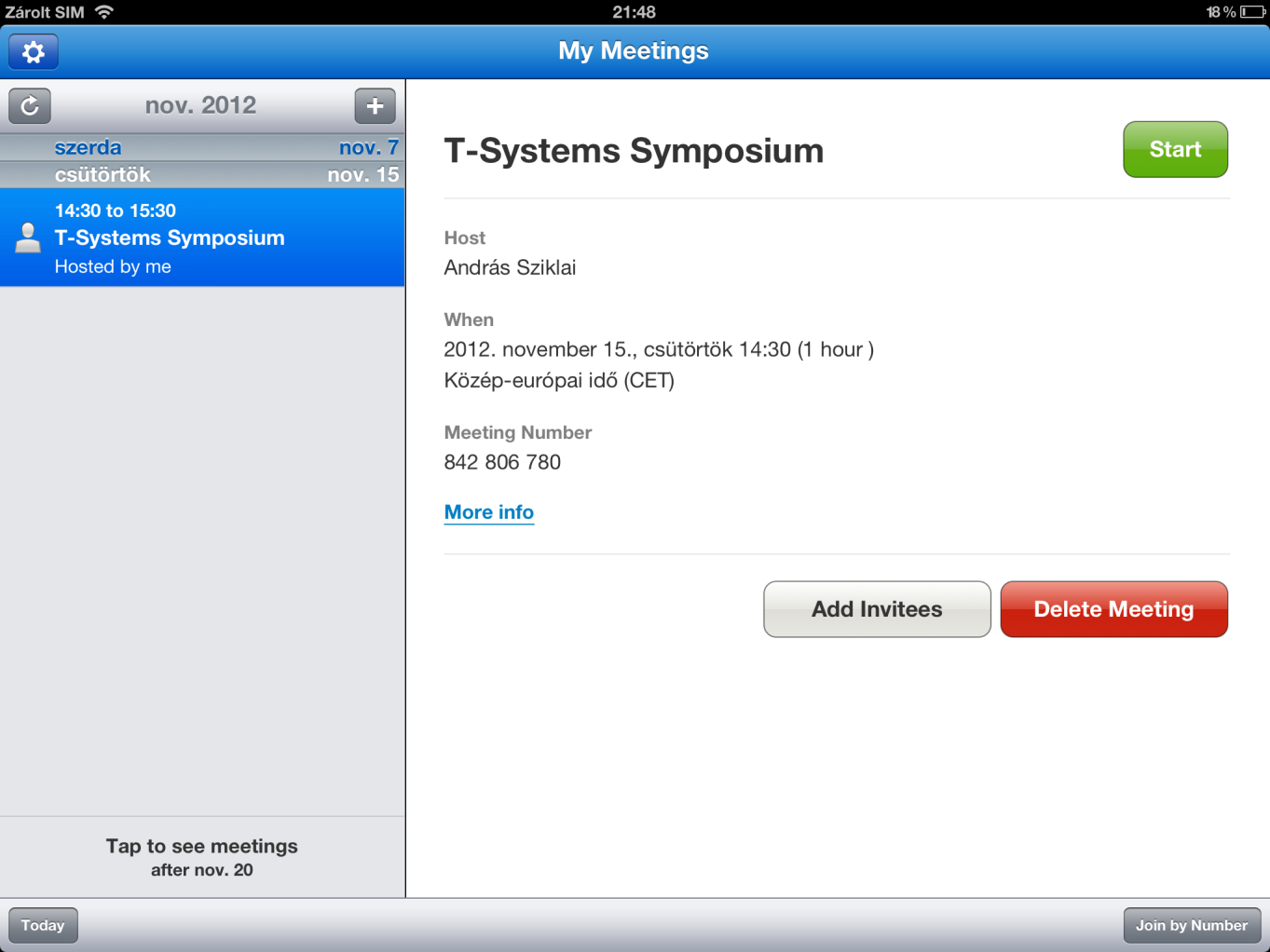This screenshot has height=952, width=1270.
Task: Click the Hosted by me label
Action: (x=113, y=266)
